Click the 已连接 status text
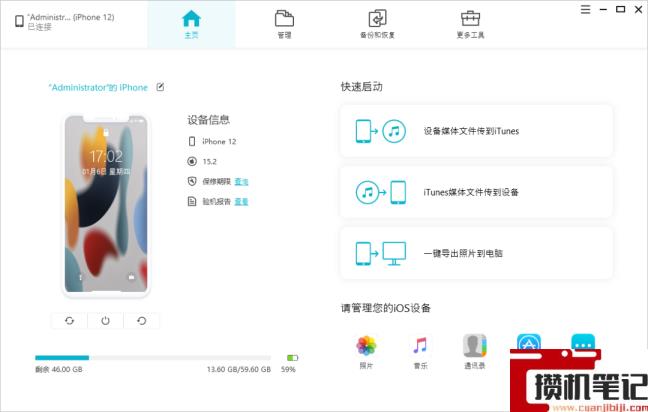 pos(40,27)
